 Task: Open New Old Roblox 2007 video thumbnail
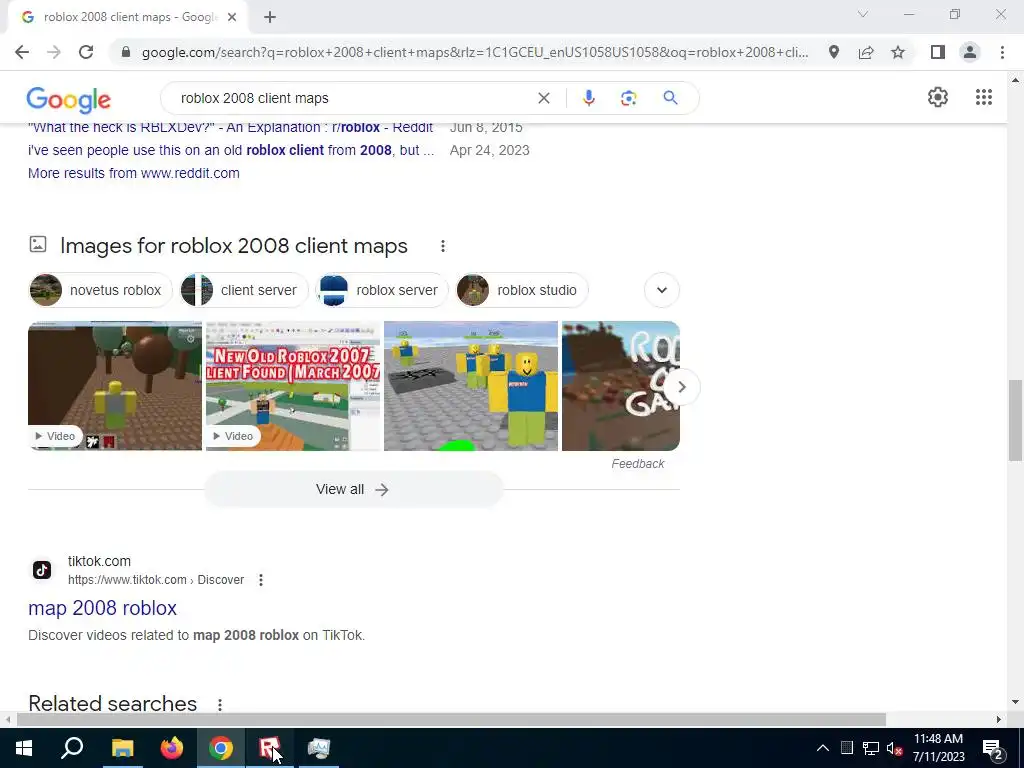point(293,385)
